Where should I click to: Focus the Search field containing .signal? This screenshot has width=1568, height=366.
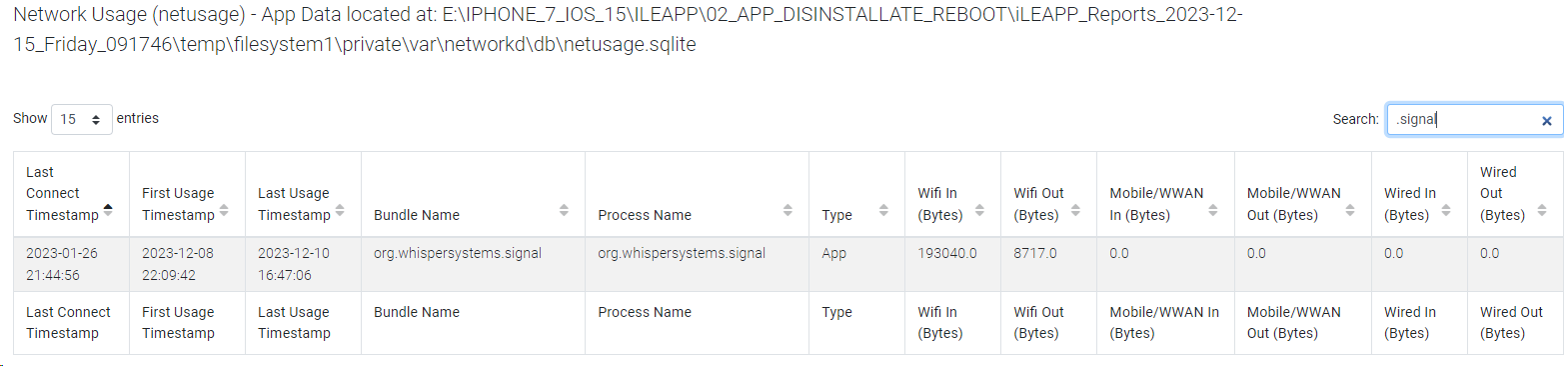point(1464,119)
